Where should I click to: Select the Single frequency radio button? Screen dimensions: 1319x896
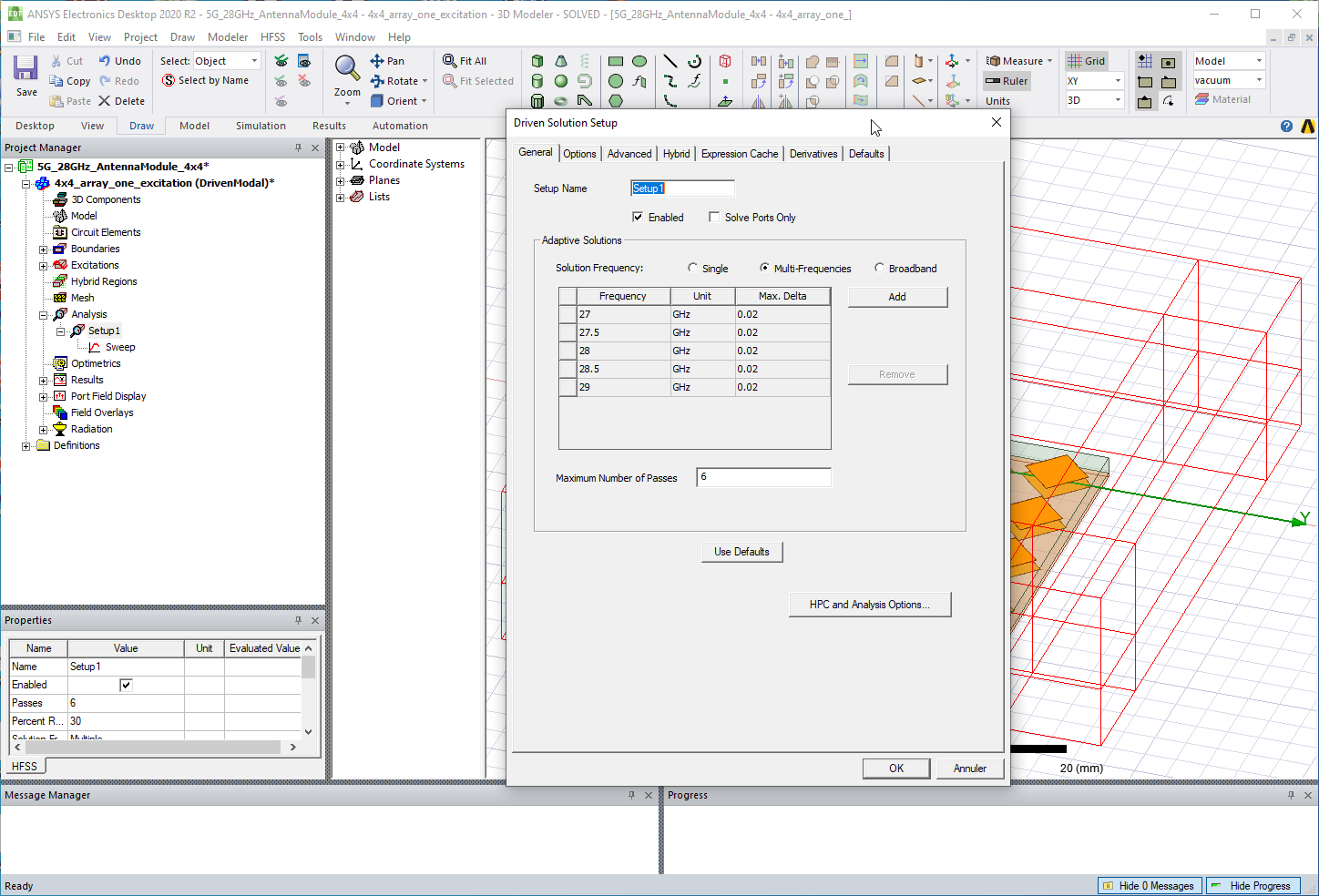coord(693,268)
